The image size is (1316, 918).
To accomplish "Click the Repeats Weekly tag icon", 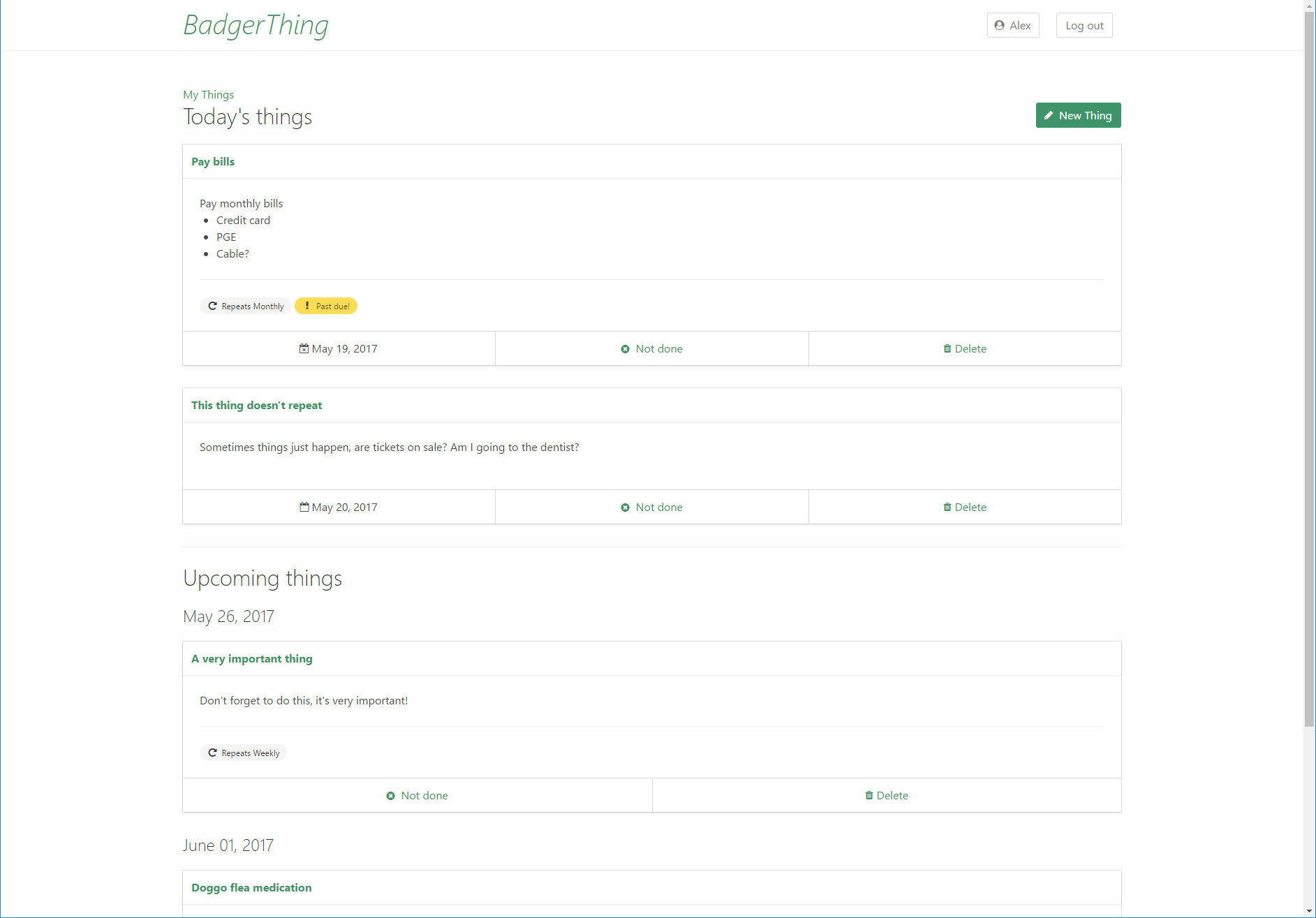I will tap(212, 753).
